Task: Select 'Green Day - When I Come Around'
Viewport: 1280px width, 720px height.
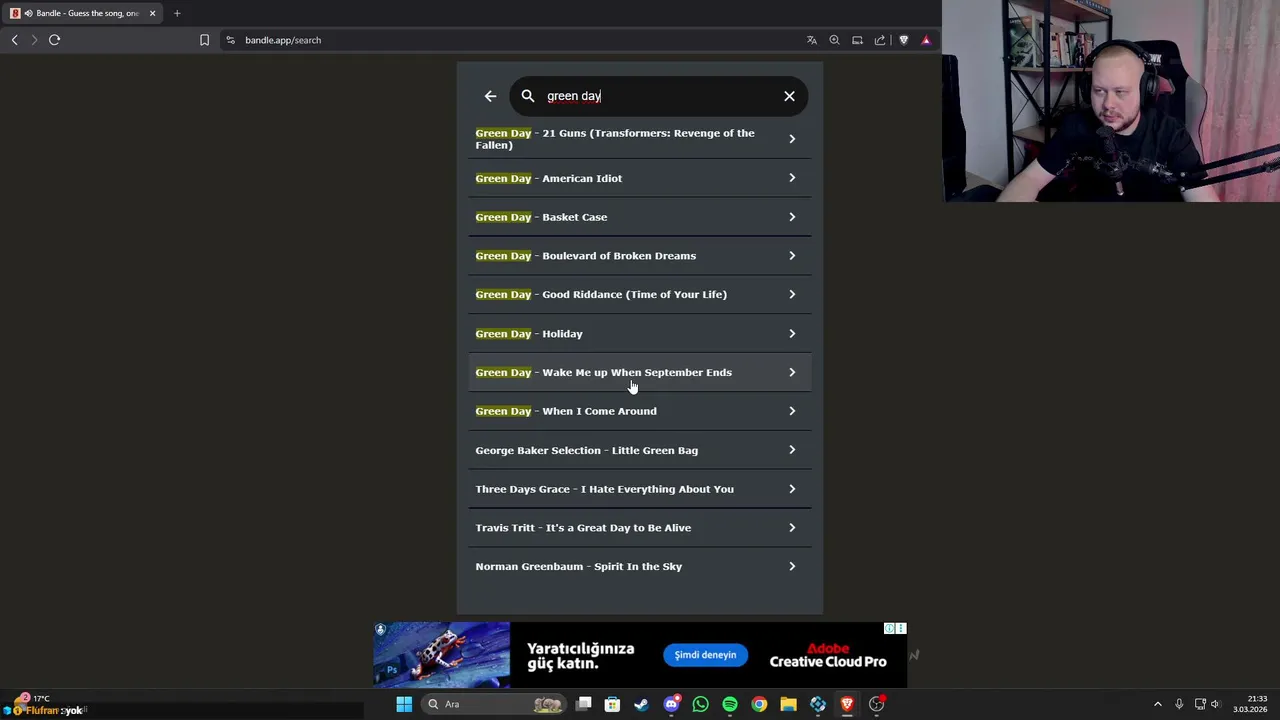Action: [639, 411]
